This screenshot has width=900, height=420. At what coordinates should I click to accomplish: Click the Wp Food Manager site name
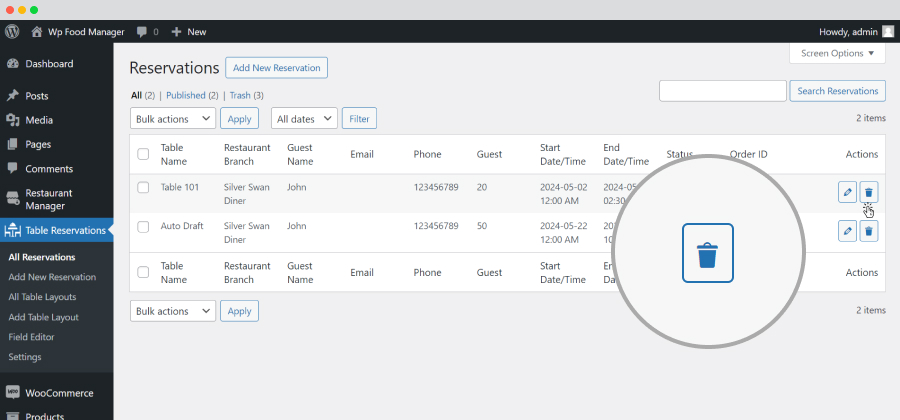click(86, 32)
